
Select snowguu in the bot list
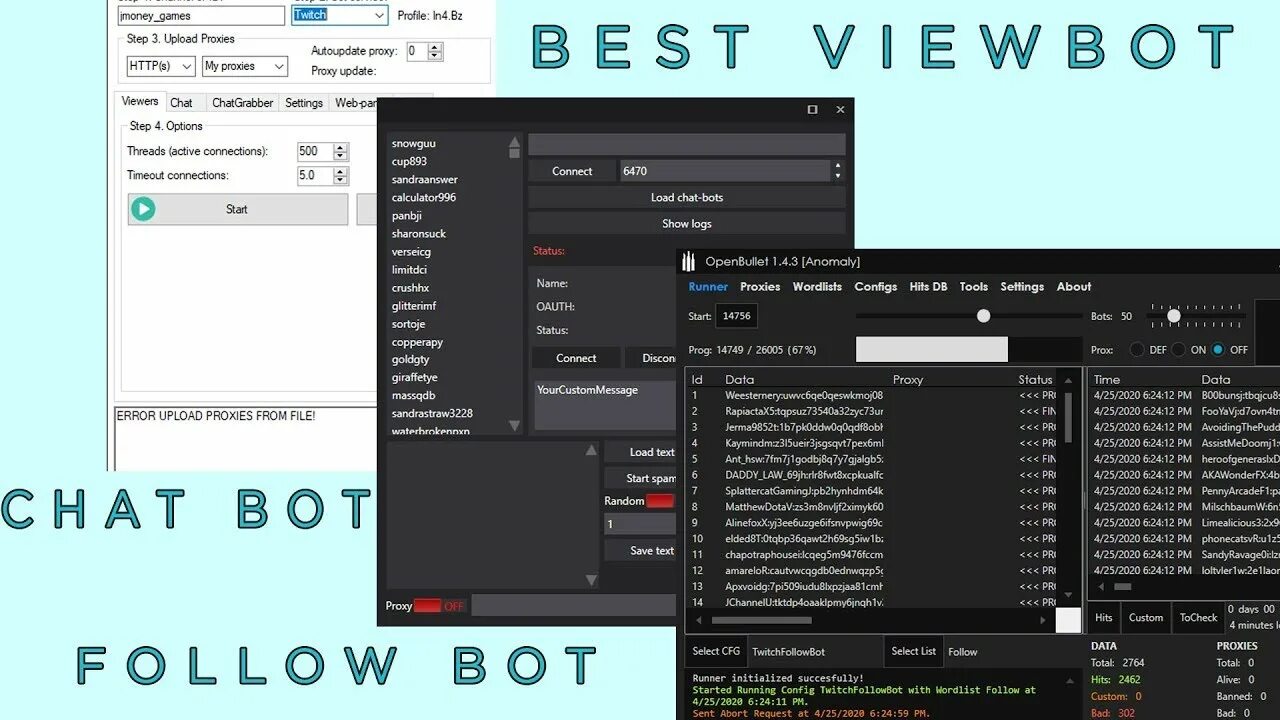(414, 144)
